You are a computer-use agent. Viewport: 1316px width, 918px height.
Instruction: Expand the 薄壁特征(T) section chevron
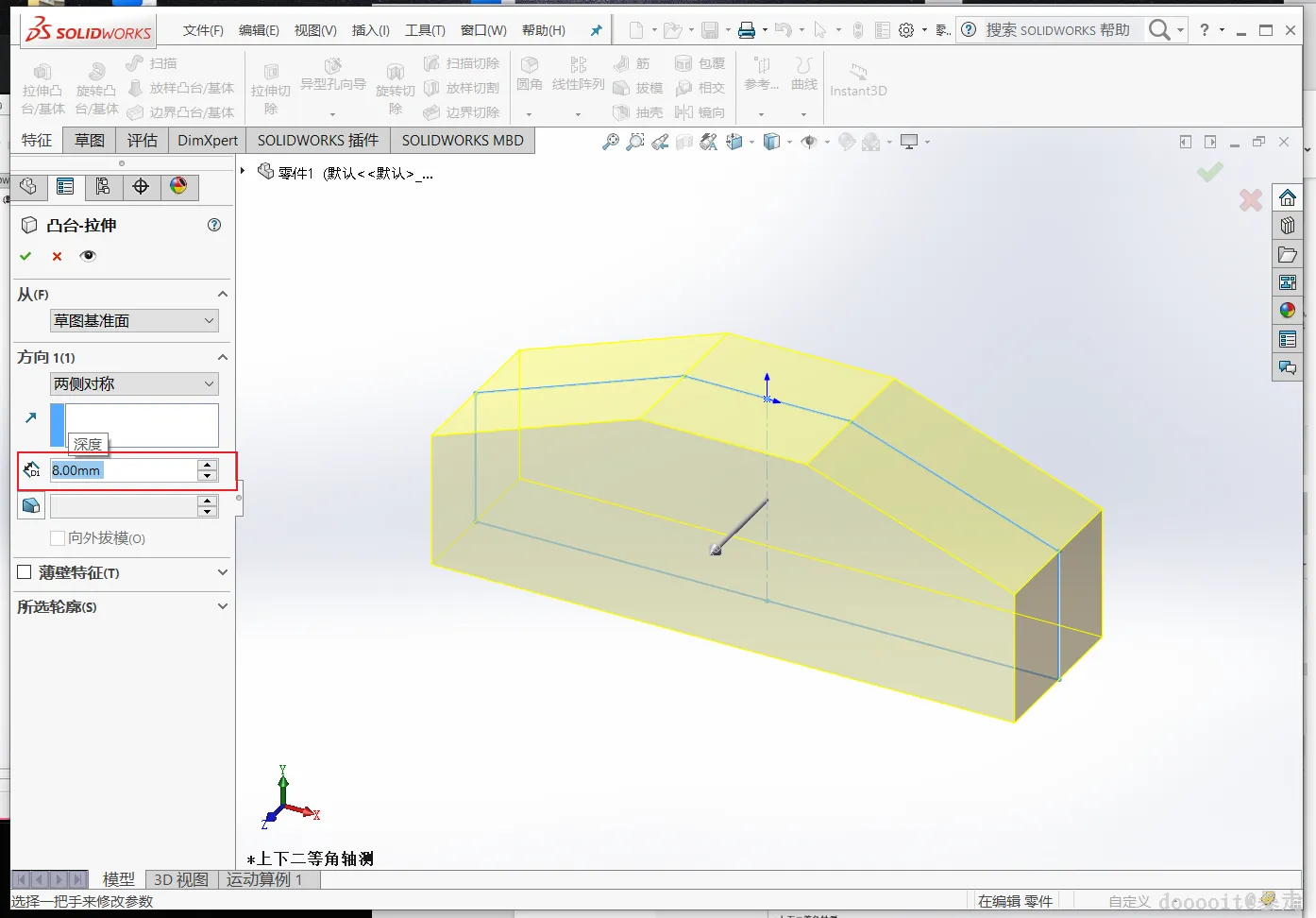click(x=223, y=572)
